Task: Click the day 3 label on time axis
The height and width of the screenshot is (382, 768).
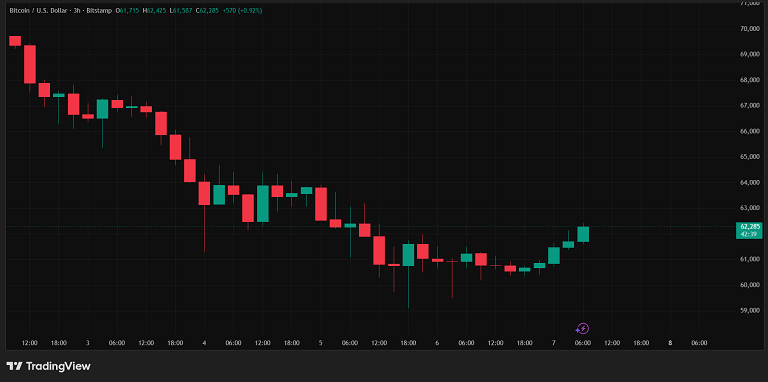Action: tap(88, 343)
